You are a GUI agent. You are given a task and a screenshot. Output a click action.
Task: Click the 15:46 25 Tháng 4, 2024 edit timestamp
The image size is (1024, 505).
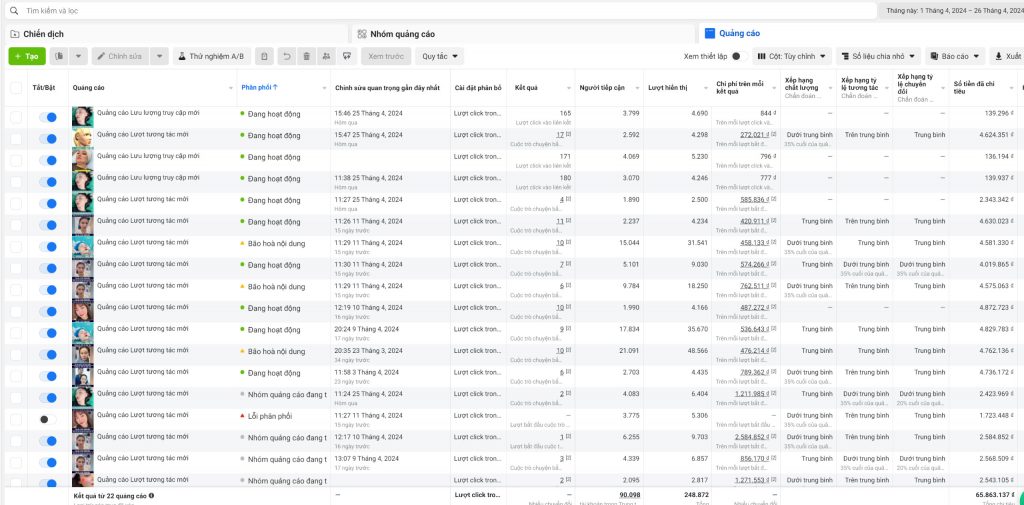(x=368, y=113)
